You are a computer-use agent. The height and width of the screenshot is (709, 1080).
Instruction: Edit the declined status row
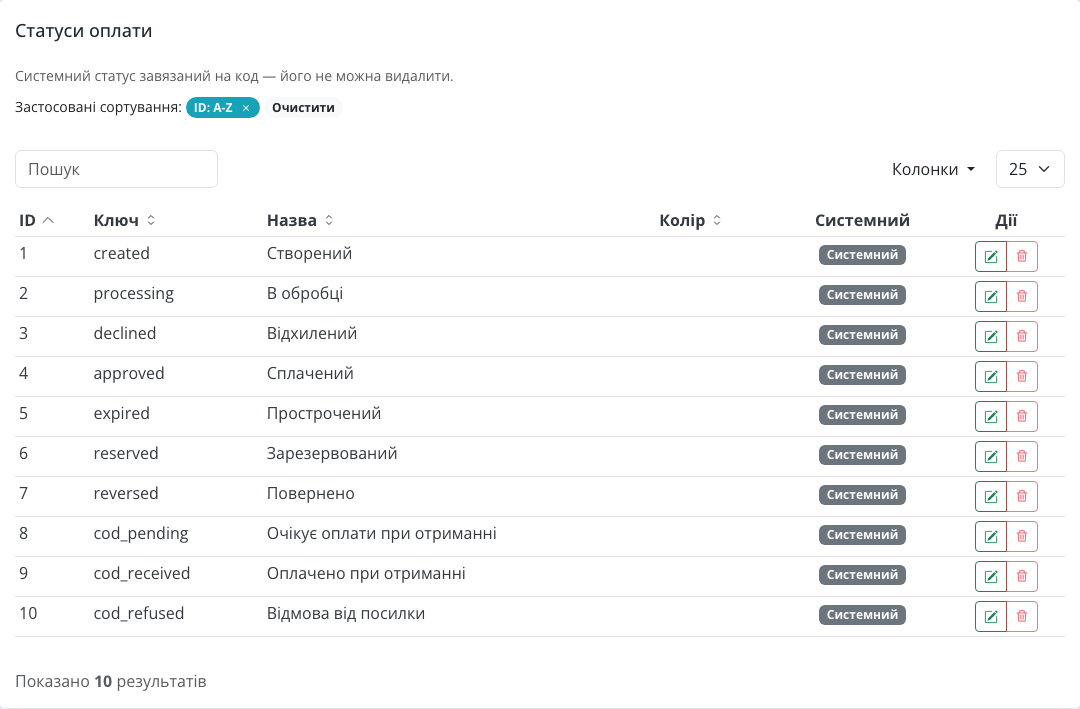(990, 336)
